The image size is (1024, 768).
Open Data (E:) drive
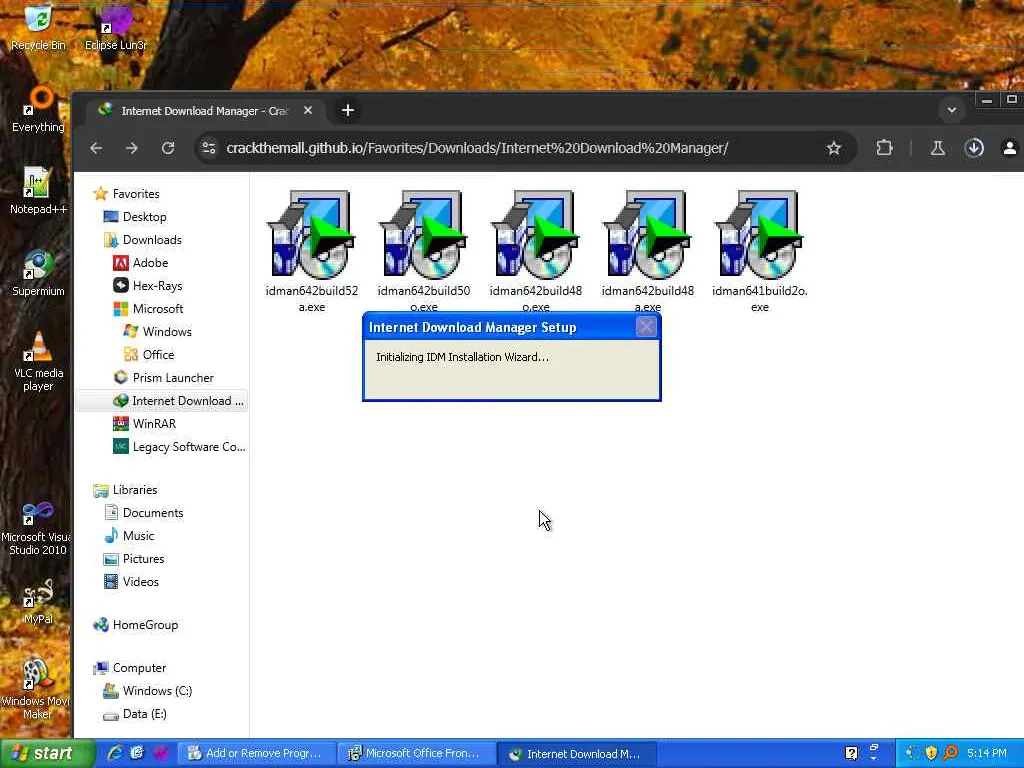pos(135,714)
